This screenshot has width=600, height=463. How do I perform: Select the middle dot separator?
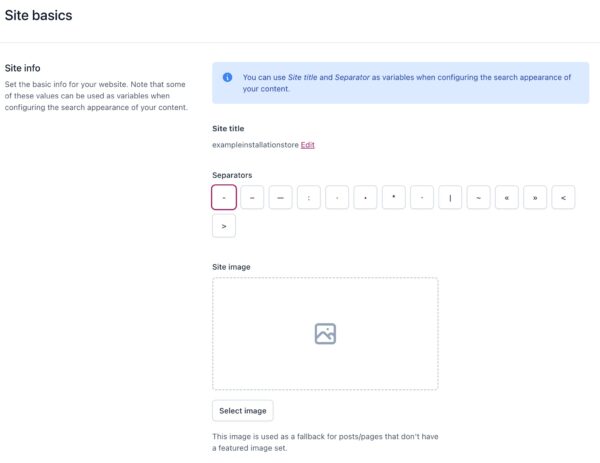(337, 198)
